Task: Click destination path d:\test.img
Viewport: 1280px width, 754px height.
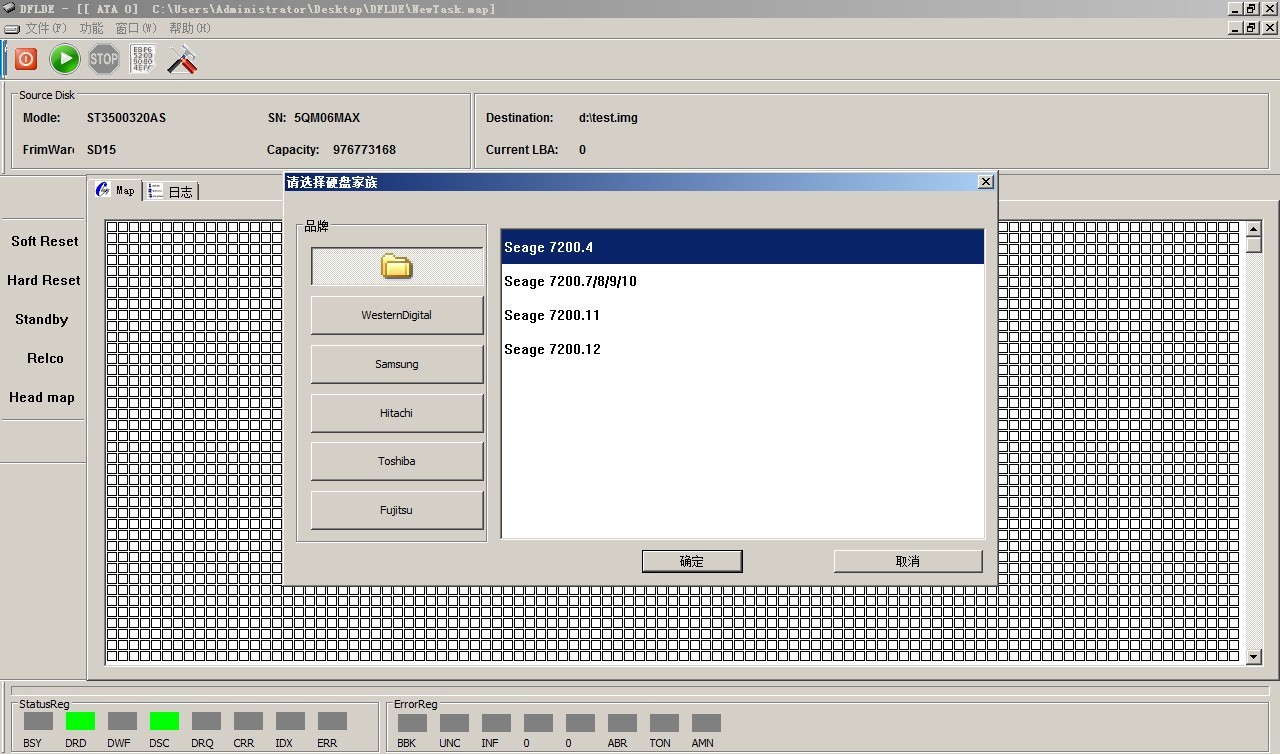Action: (608, 118)
